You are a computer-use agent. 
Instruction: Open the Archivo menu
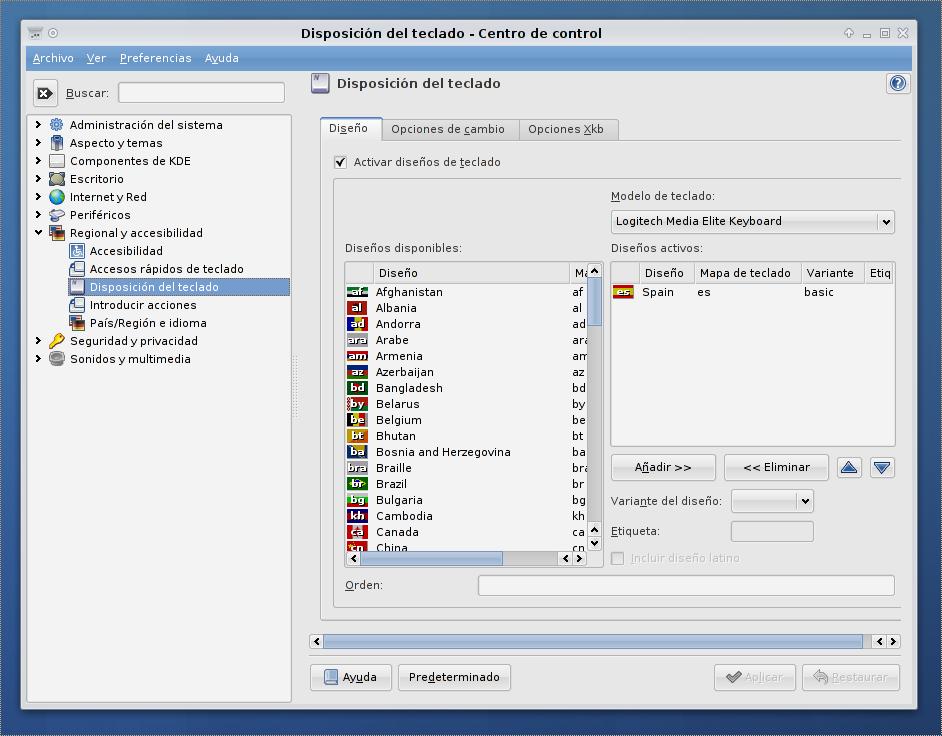pyautogui.click(x=53, y=58)
